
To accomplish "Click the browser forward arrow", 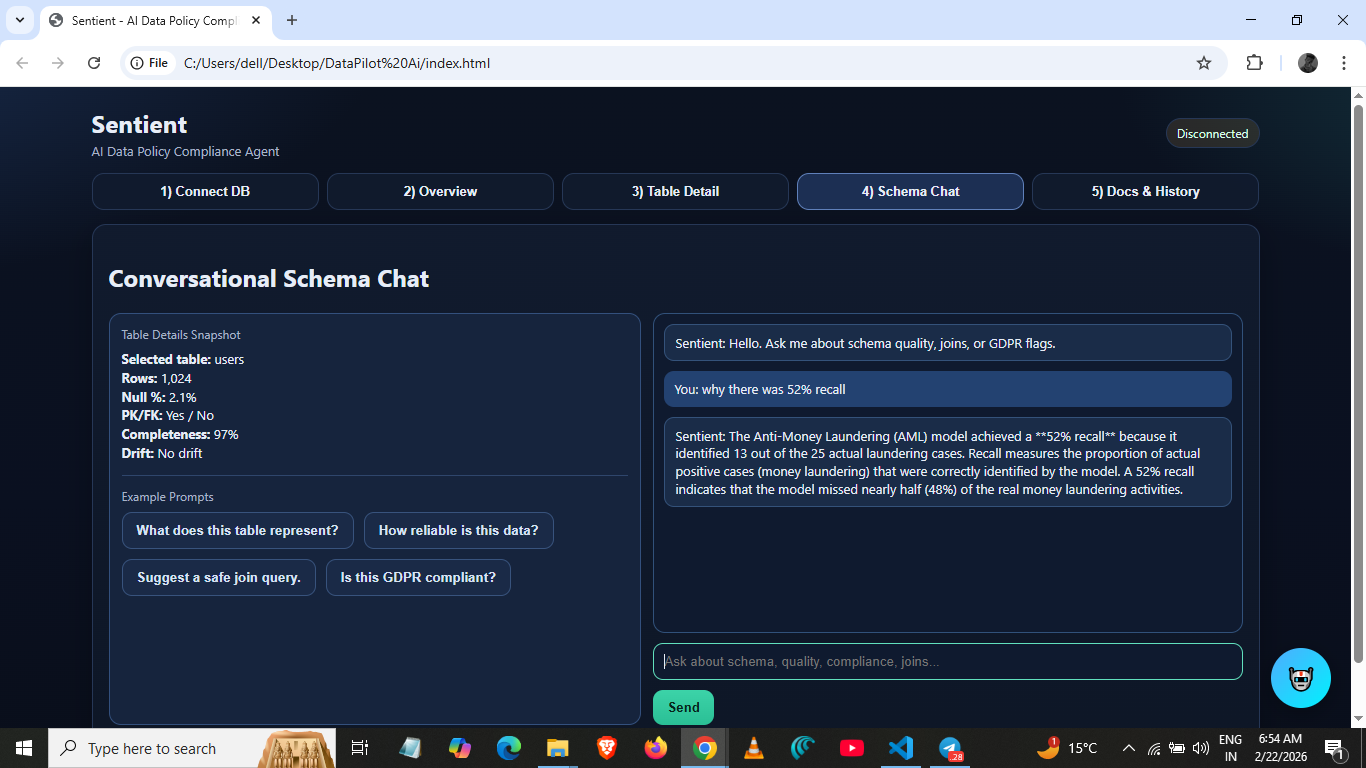I will (x=58, y=63).
